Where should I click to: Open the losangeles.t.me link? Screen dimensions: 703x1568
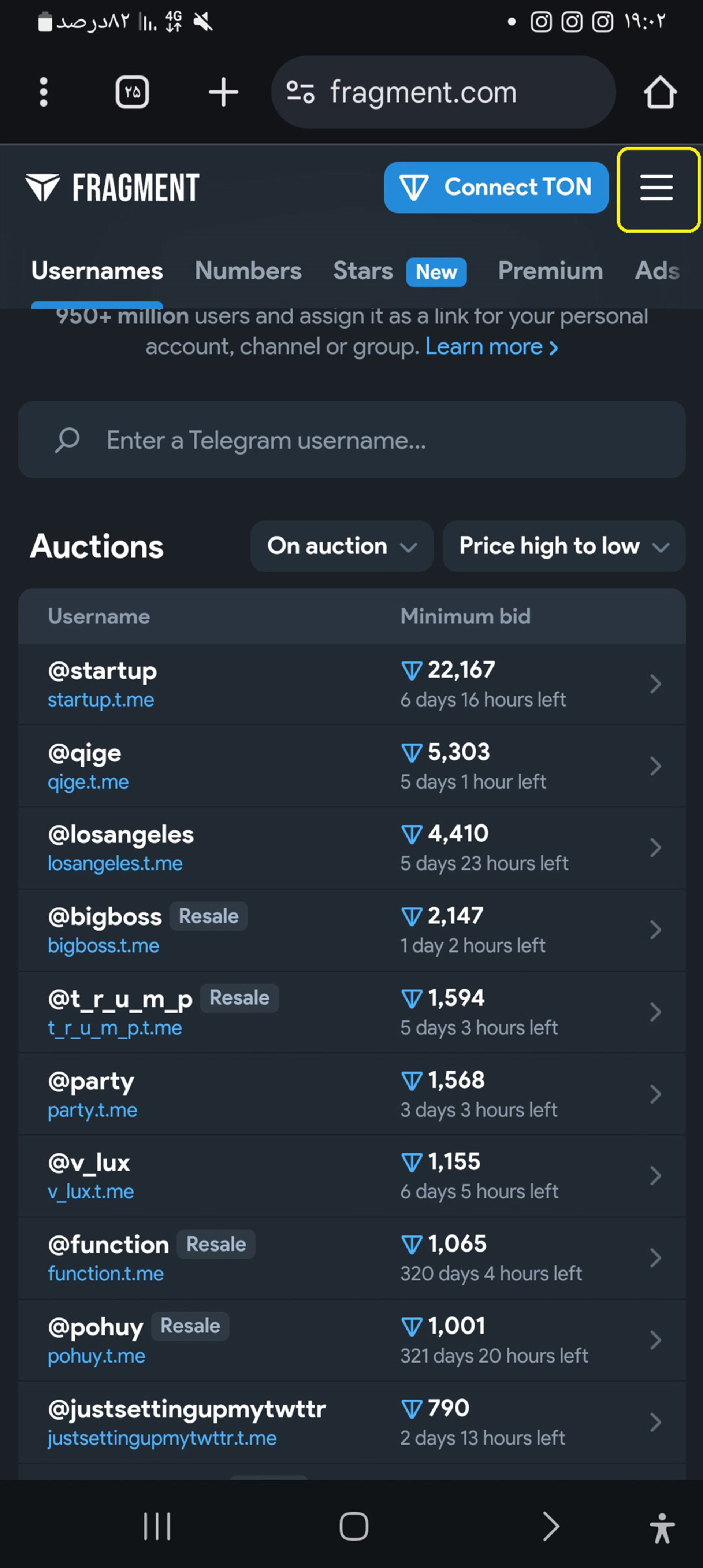[x=115, y=864]
